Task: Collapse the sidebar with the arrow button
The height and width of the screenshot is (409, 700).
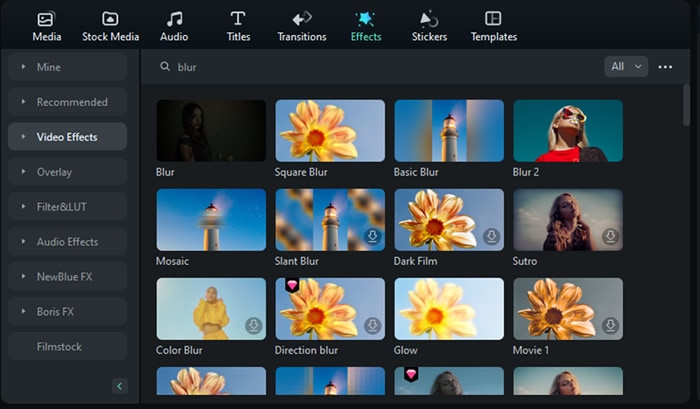Action: [119, 386]
